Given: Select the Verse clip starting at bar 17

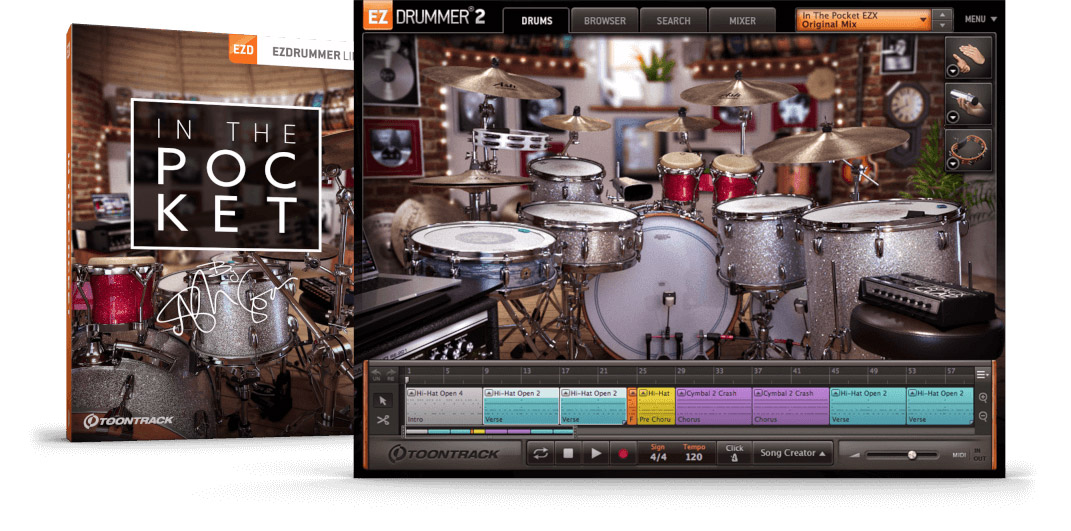Looking at the screenshot, I should (x=594, y=407).
